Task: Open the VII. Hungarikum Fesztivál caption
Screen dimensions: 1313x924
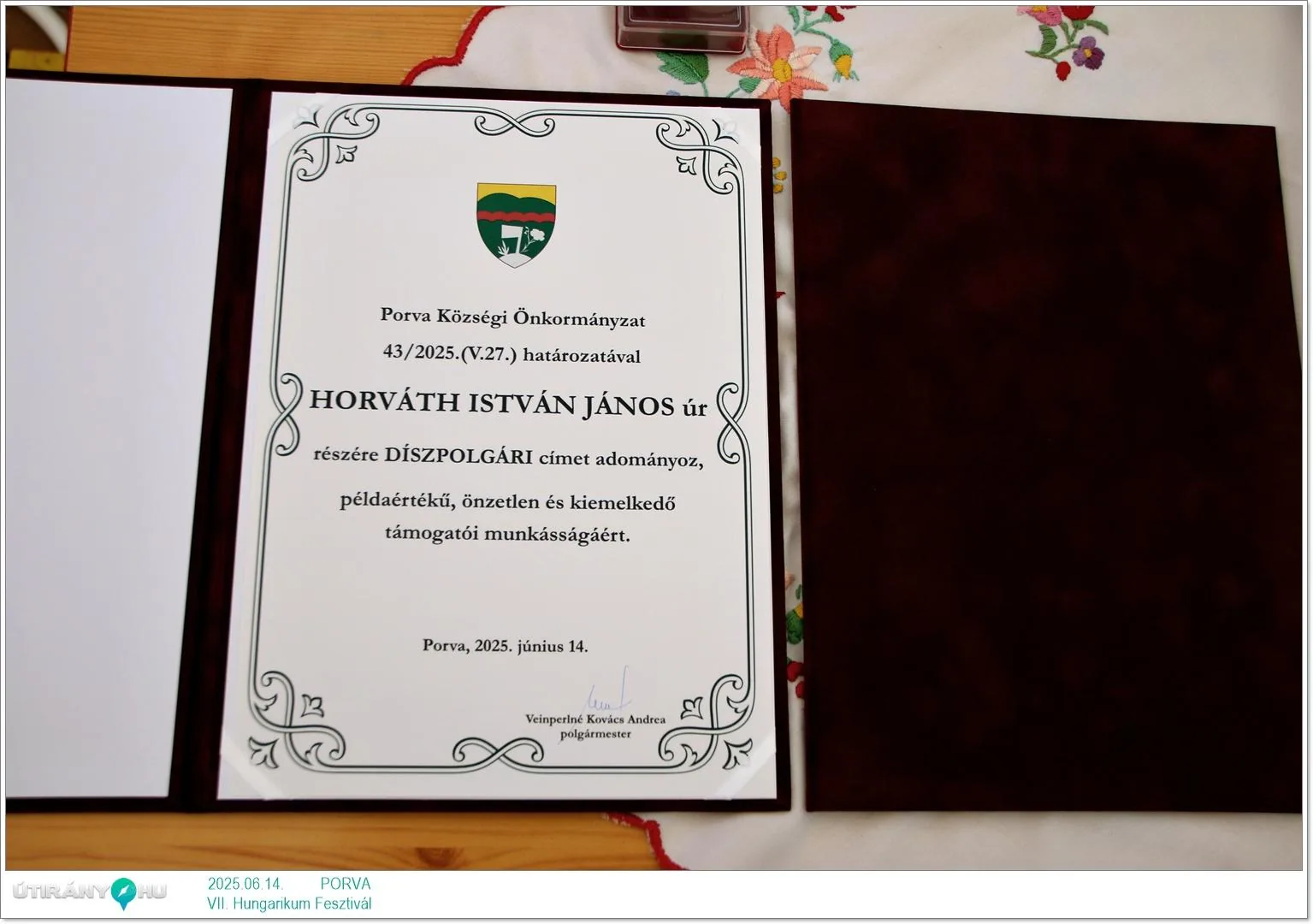Action: coord(289,903)
